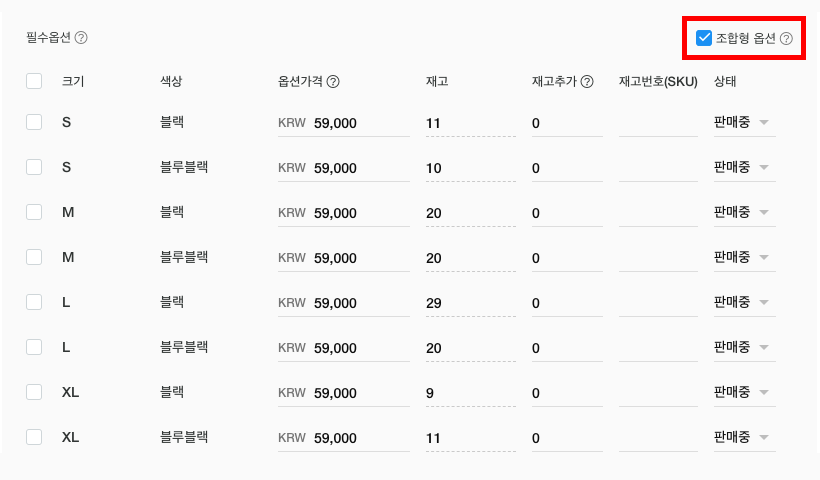Viewport: 820px width, 480px height.
Task: Check the select-all checkbox in header row
Action: click(34, 82)
